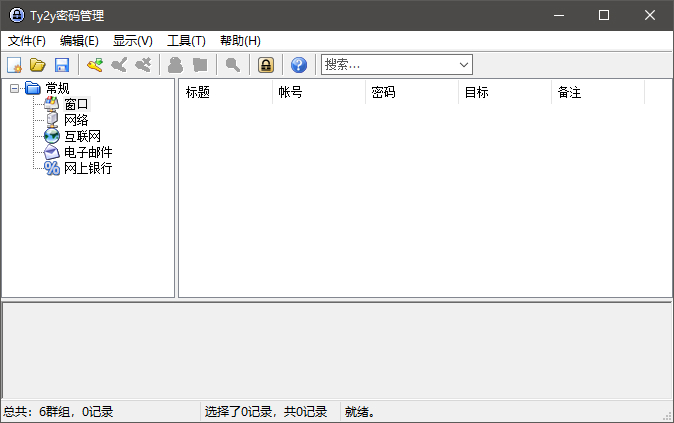Open help with blue question mark icon
The image size is (674, 423).
(x=299, y=65)
